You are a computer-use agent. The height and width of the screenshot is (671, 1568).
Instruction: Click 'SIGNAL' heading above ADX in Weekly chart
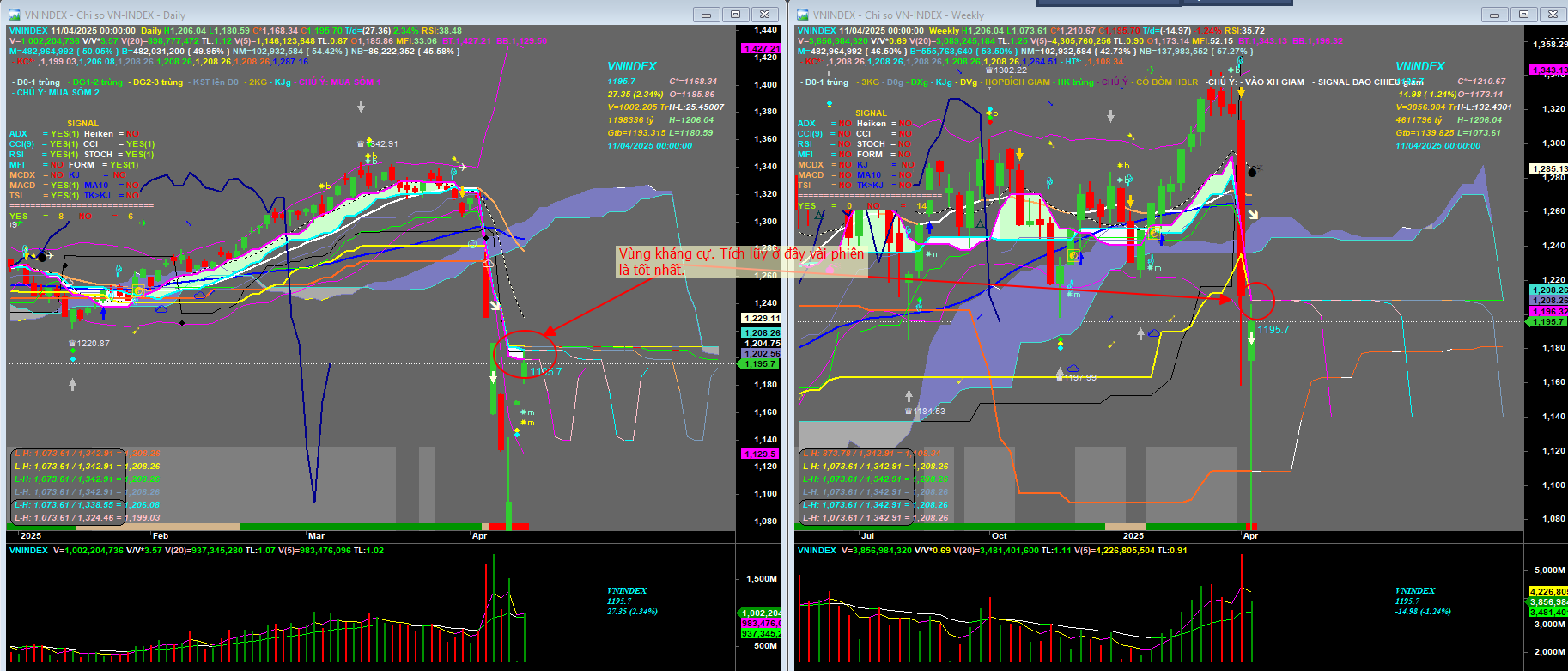tap(871, 113)
